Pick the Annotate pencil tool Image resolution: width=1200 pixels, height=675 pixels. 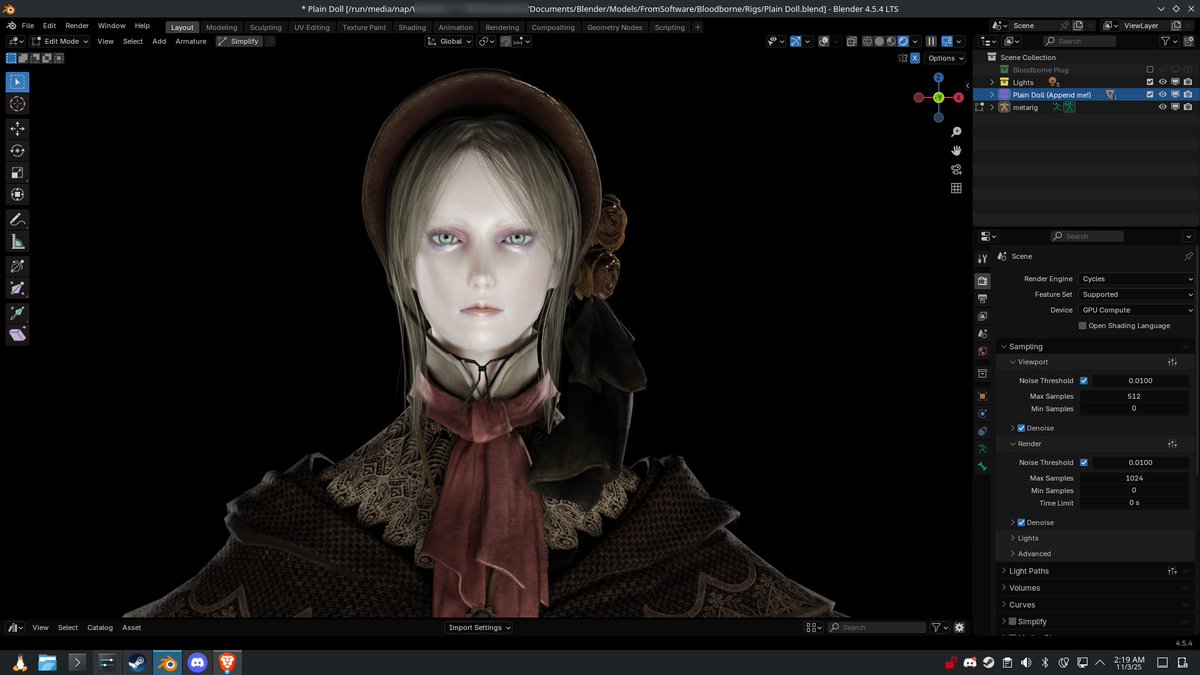tap(18, 220)
